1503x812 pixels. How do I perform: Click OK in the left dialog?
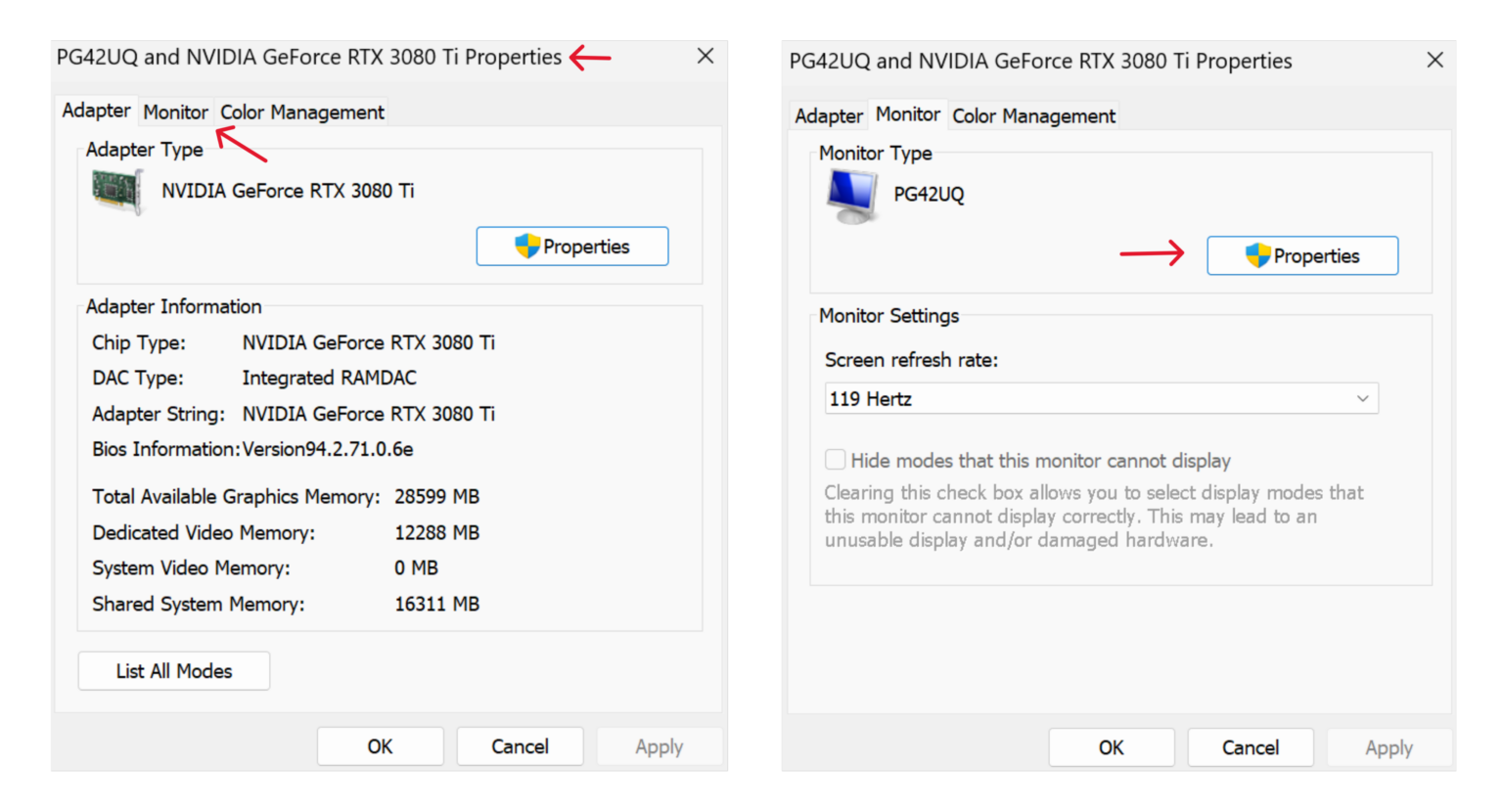tap(380, 745)
